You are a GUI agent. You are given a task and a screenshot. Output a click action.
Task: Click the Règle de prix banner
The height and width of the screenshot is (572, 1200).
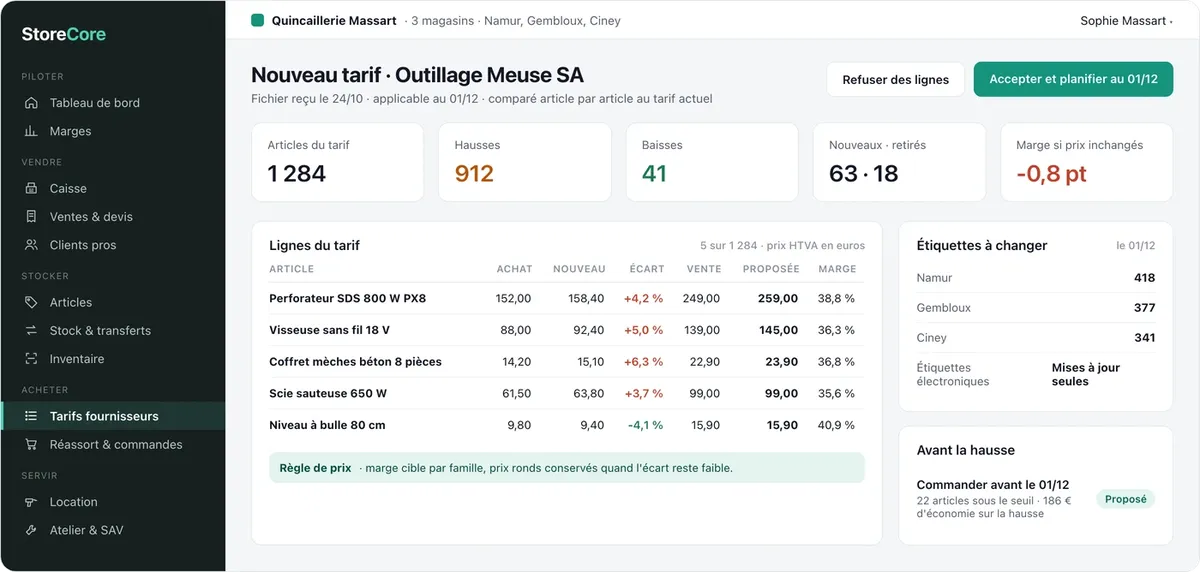[567, 467]
